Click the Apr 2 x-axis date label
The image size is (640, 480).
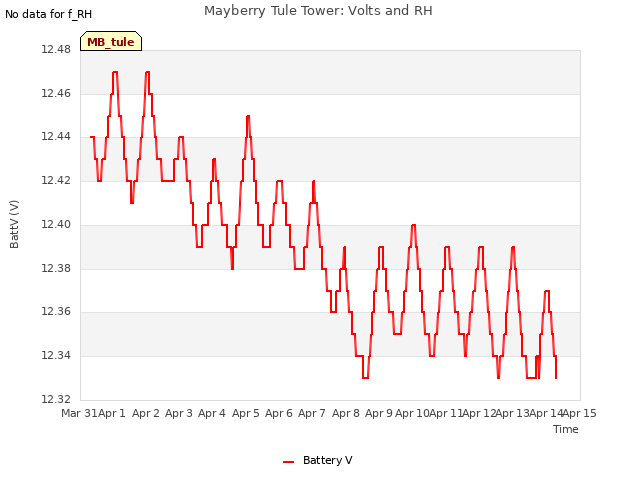tap(146, 413)
